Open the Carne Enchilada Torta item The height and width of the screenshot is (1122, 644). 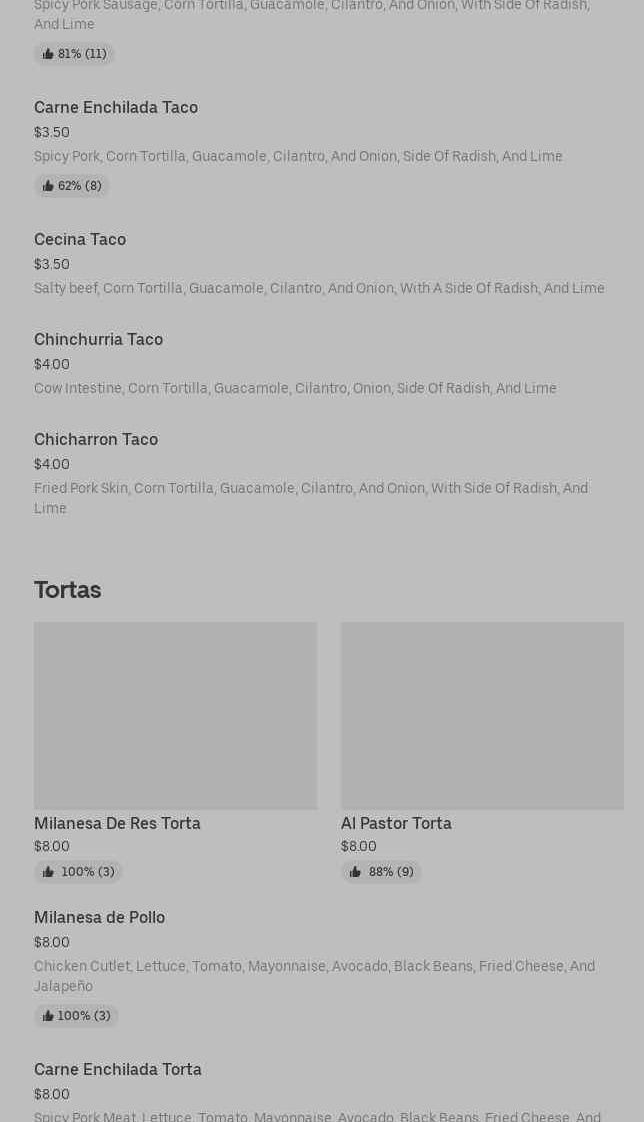click(118, 1069)
